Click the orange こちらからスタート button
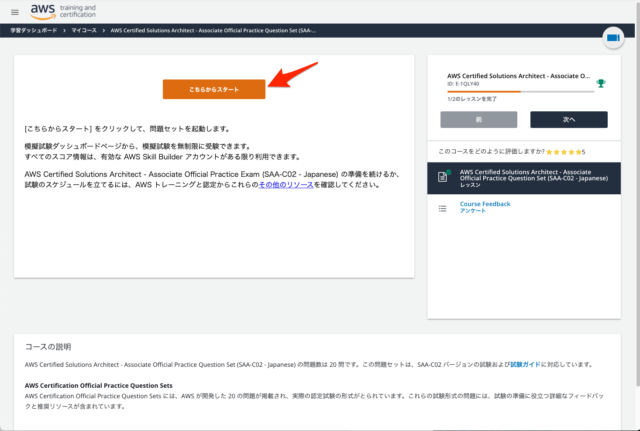This screenshot has width=640, height=431. click(214, 89)
